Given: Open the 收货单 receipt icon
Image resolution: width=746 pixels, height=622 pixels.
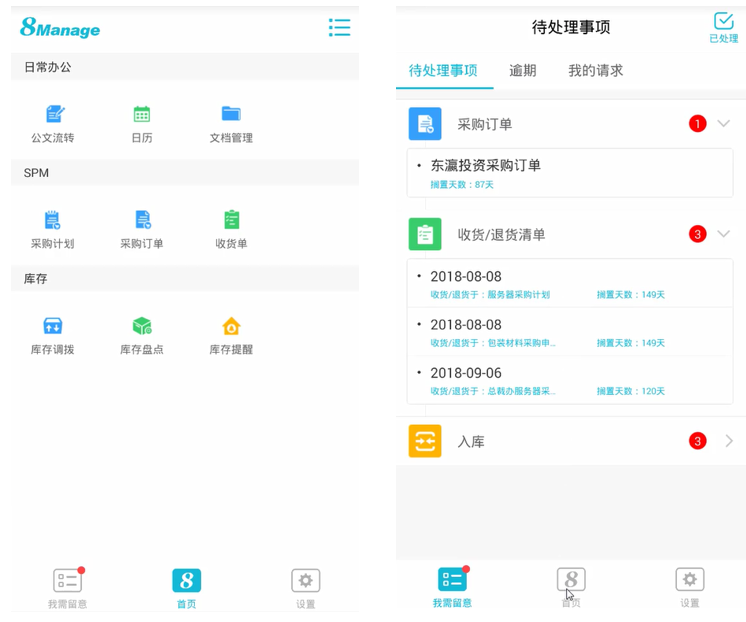Looking at the screenshot, I should coord(231,221).
